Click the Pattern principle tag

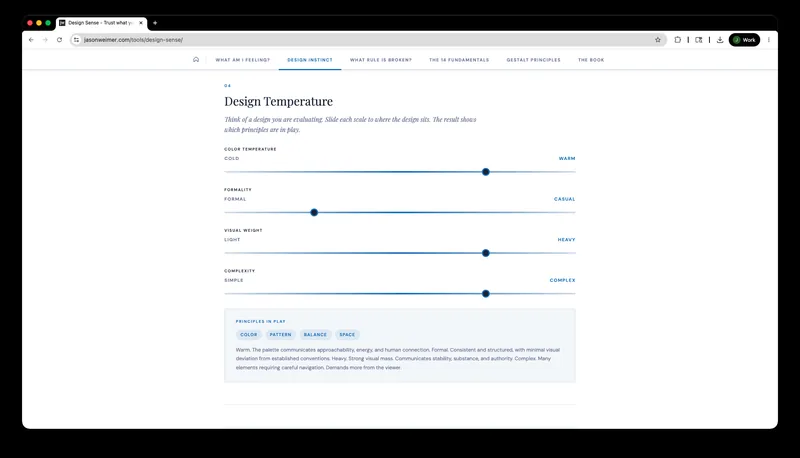[280, 335]
